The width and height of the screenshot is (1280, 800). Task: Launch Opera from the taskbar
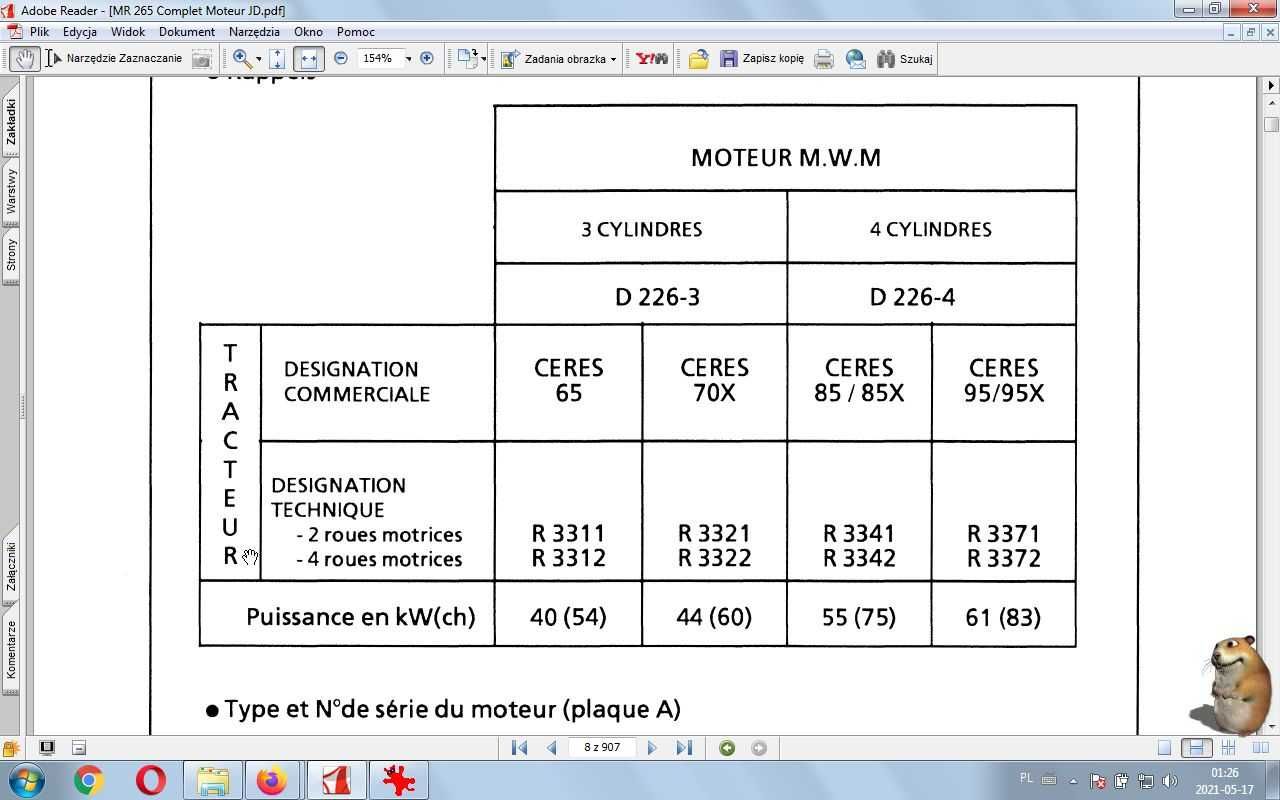[150, 780]
